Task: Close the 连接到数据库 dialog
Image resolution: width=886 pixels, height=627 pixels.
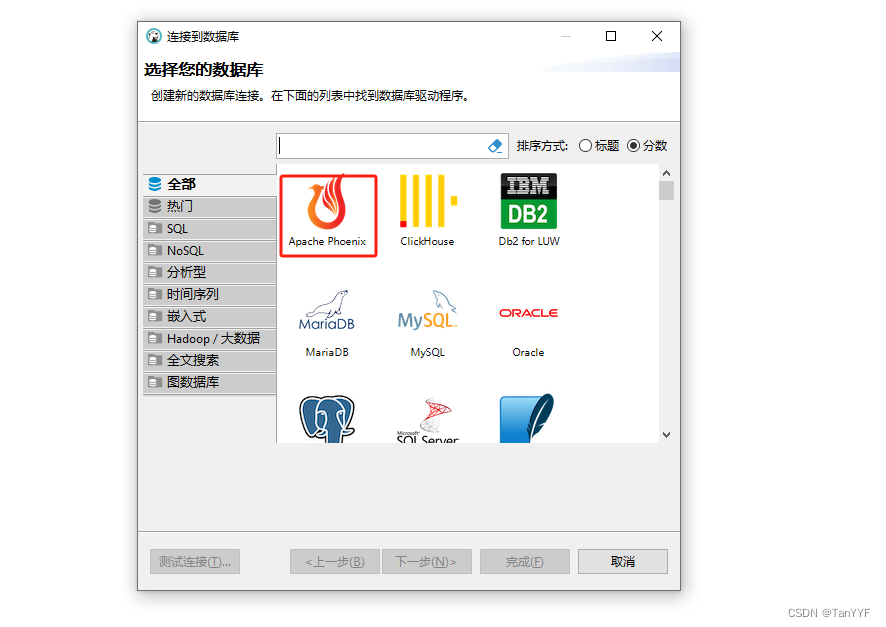Action: pyautogui.click(x=657, y=36)
